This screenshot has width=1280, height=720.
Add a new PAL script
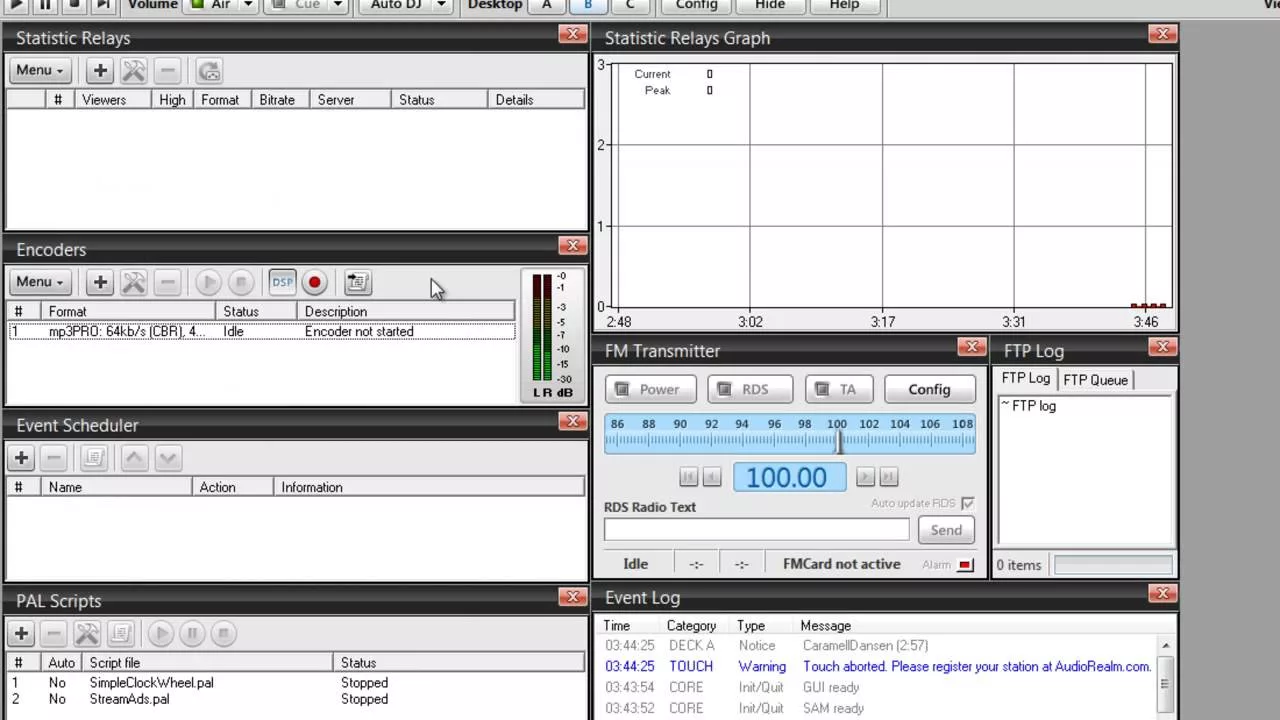click(21, 633)
